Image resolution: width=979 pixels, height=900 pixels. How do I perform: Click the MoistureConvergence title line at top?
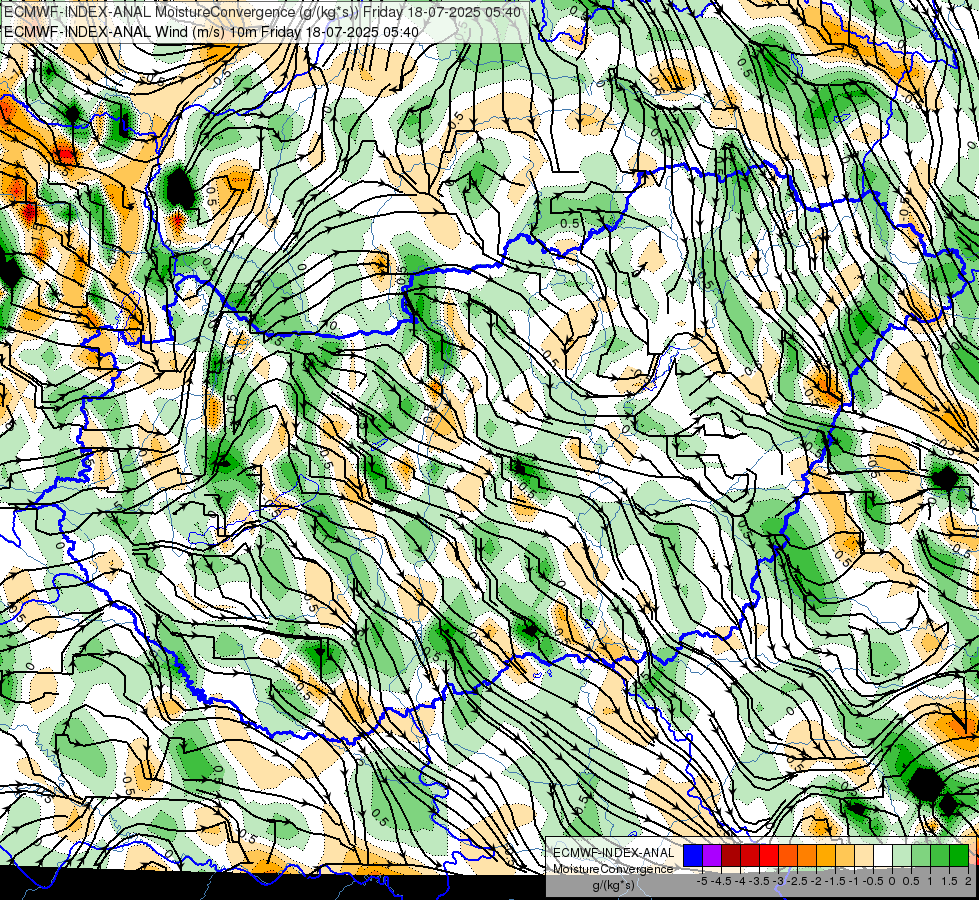coord(262,12)
